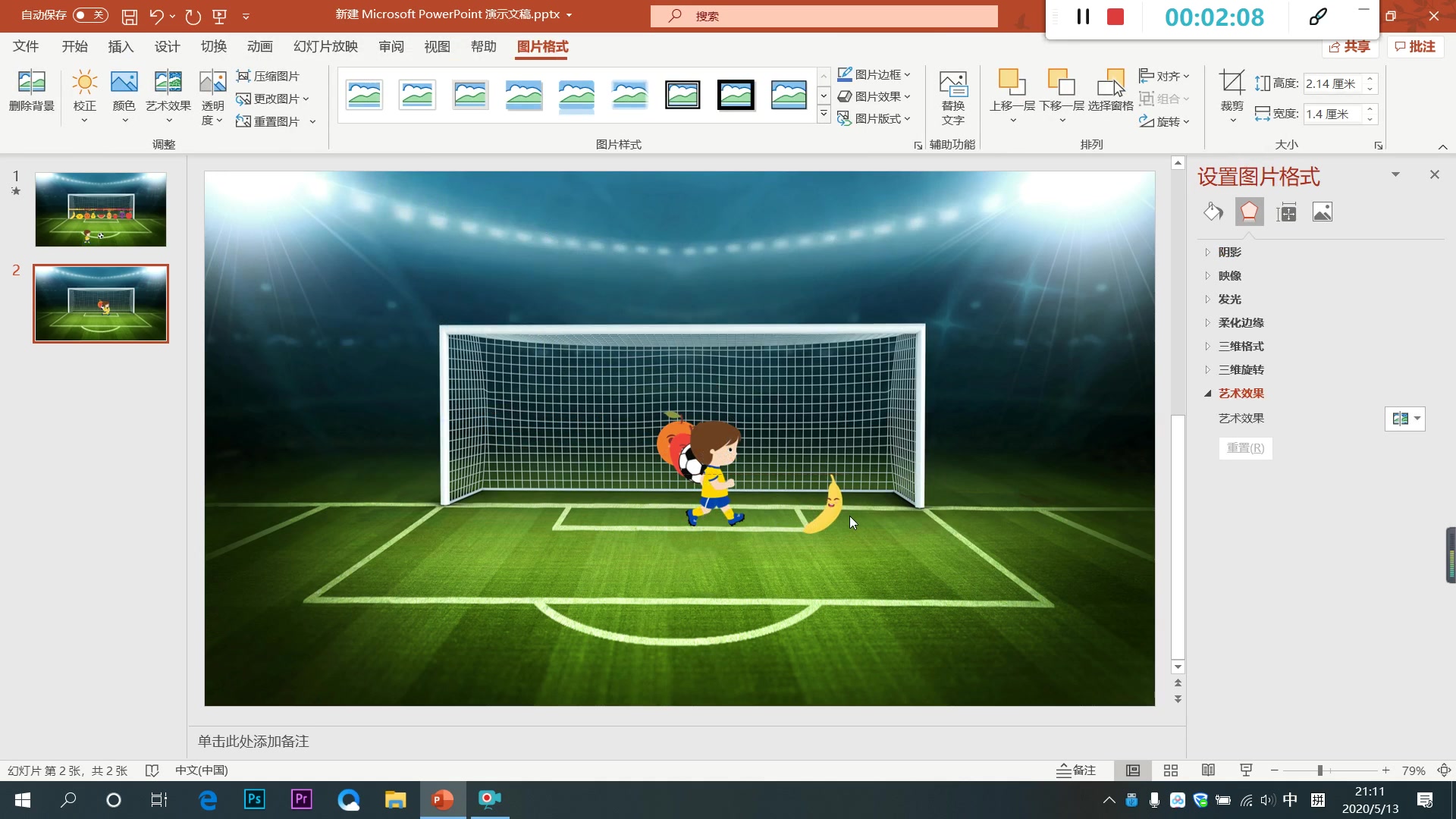Viewport: 1456px width, 819px height.
Task: Open the Animations (动画) ribbon tab
Action: (259, 47)
